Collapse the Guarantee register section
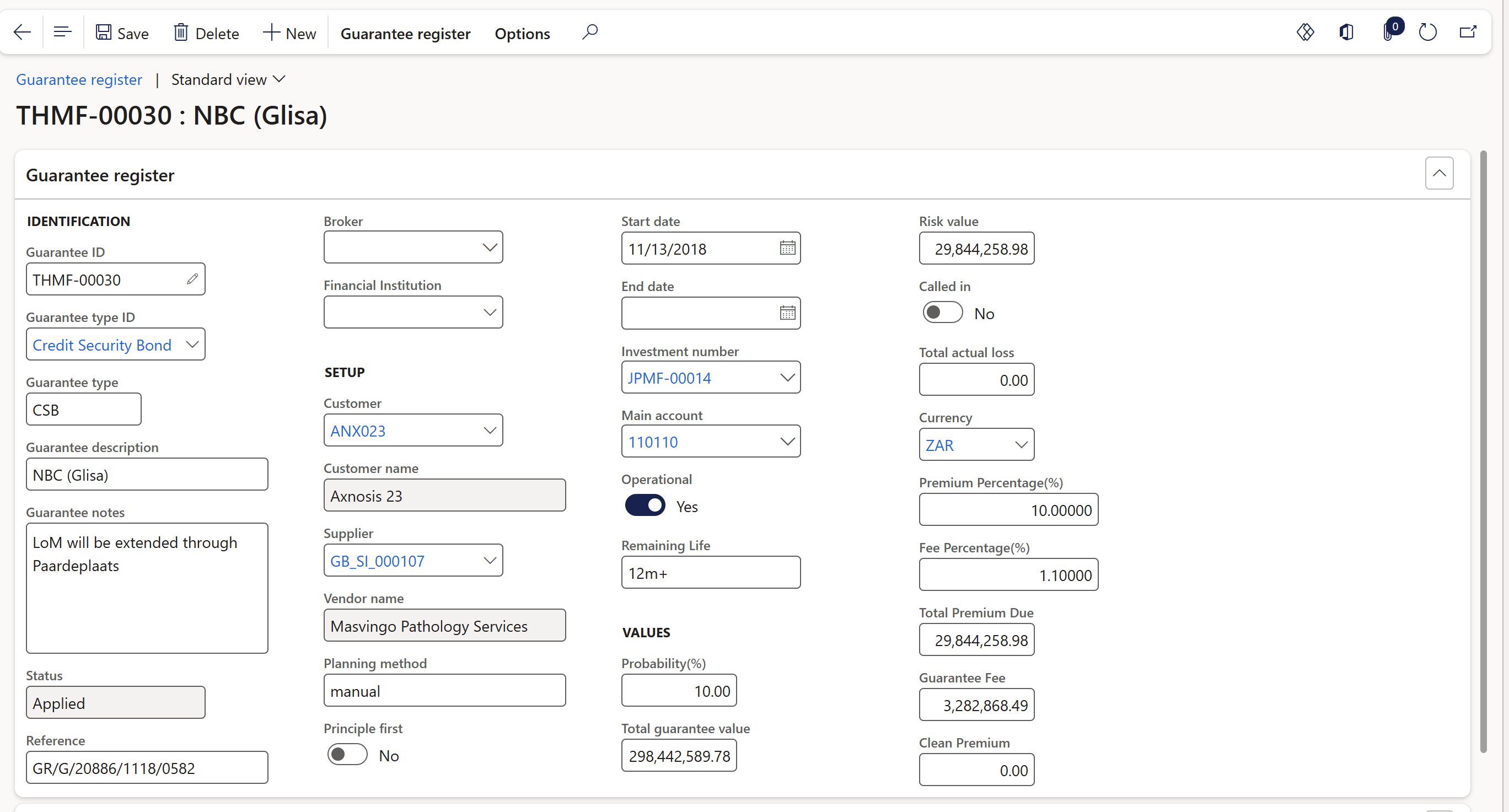The image size is (1509, 812). [1439, 174]
